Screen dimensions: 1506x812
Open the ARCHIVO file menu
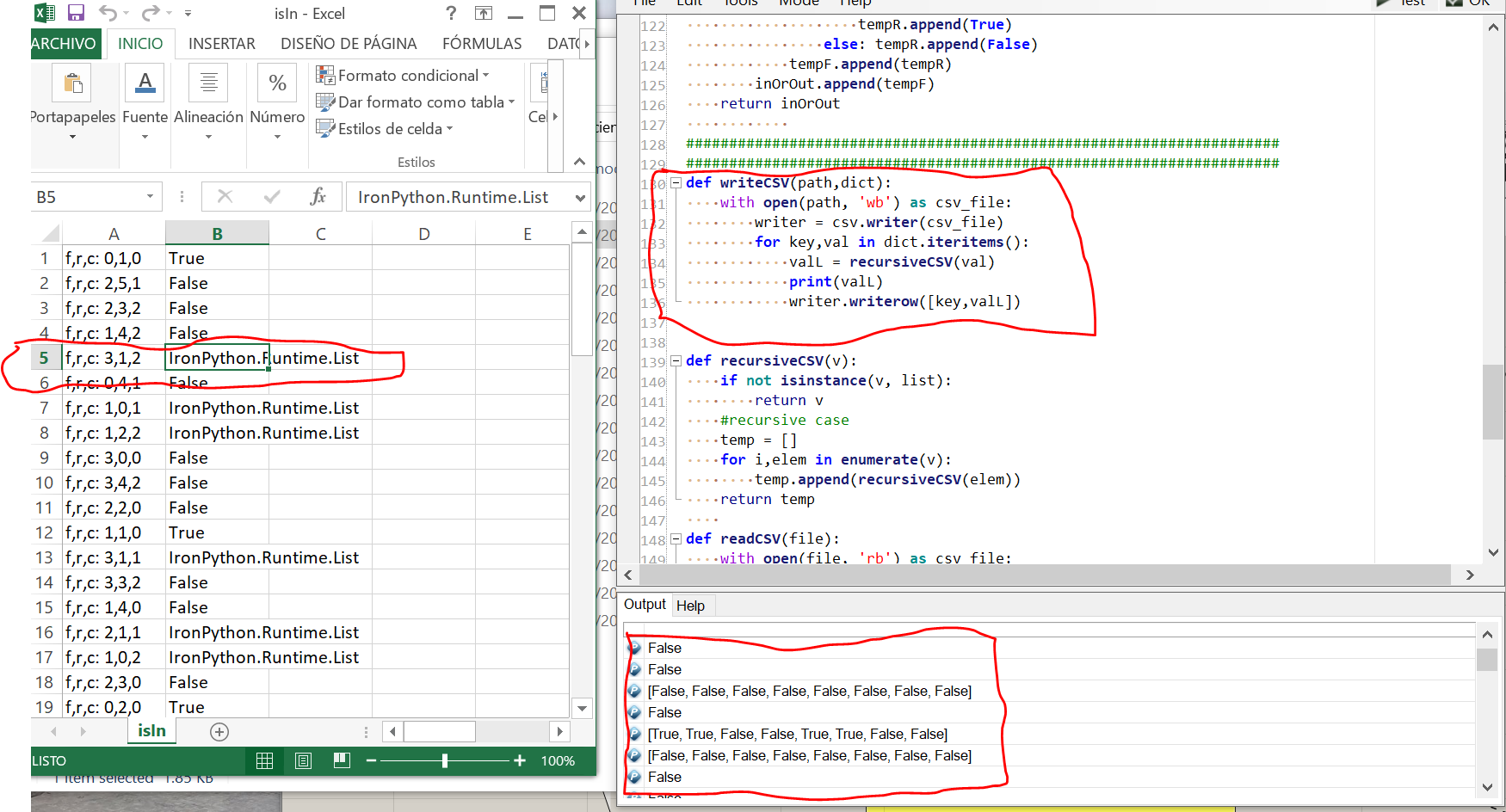(65, 44)
